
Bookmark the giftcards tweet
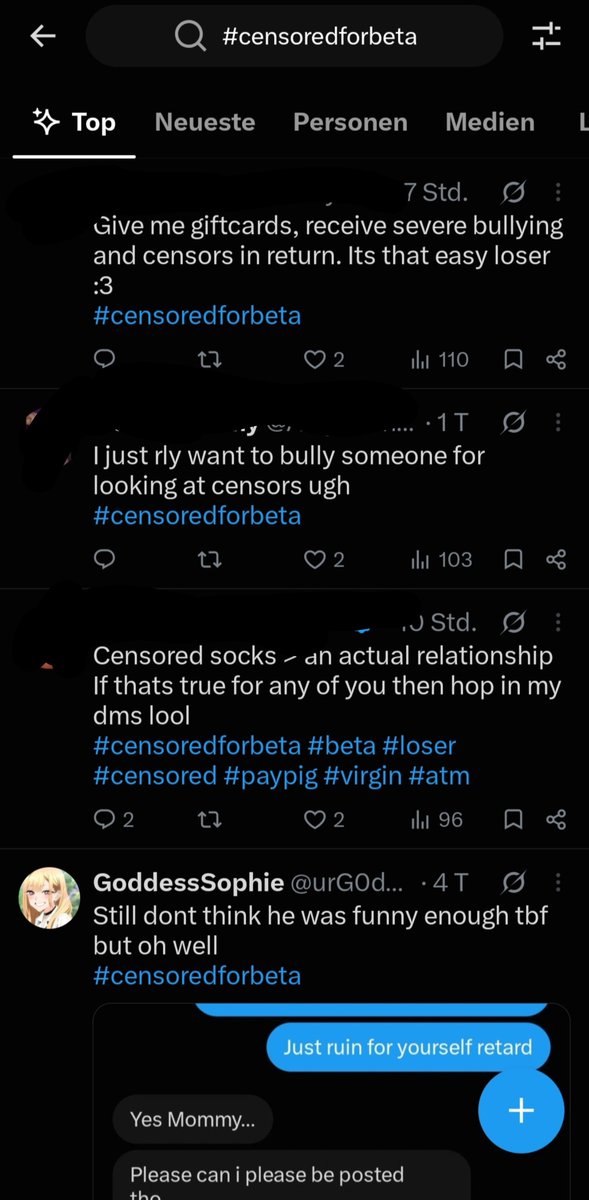point(513,359)
